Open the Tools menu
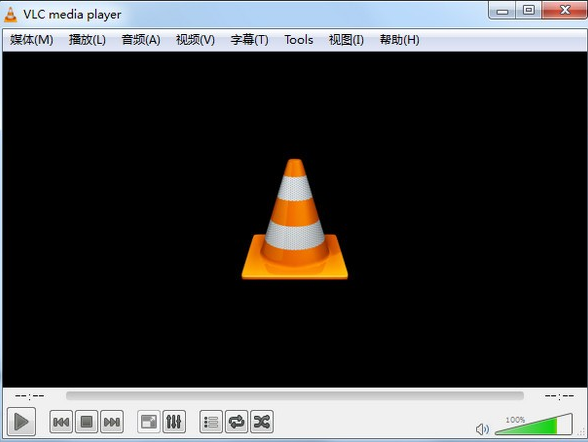588x442 pixels. (298, 40)
